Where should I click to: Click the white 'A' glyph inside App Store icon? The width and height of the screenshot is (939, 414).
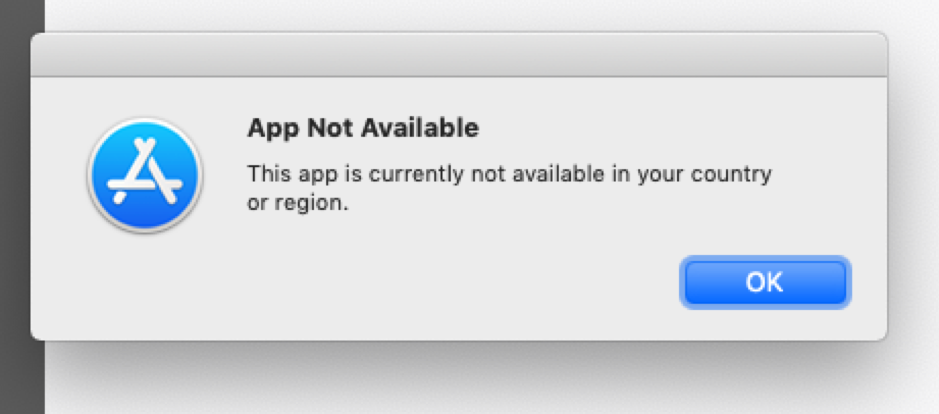[145, 171]
